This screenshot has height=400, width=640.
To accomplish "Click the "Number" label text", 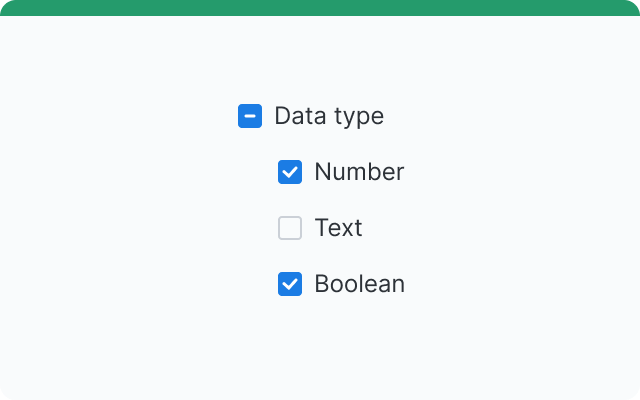I will pos(359,172).
